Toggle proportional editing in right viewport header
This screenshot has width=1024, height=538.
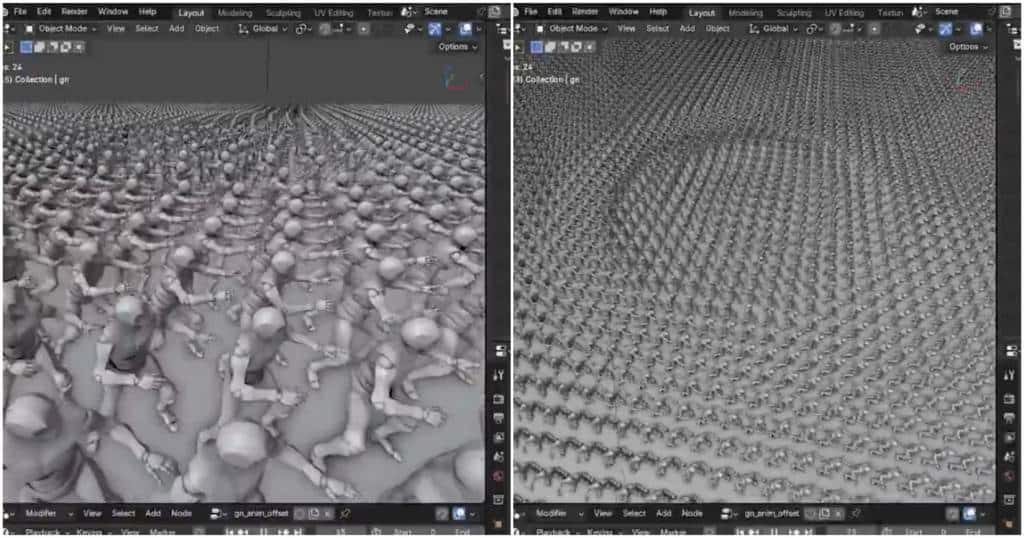click(874, 29)
